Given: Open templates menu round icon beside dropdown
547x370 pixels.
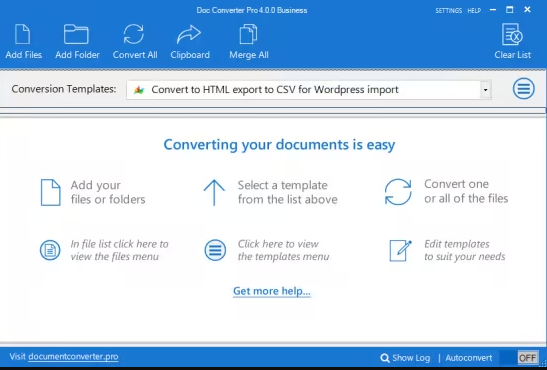Looking at the screenshot, I should coord(524,89).
